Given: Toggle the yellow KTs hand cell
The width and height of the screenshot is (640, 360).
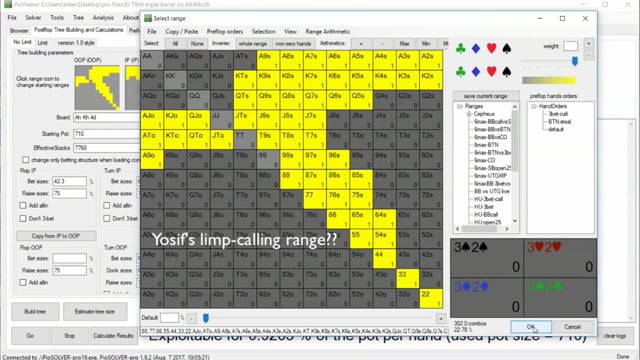Looking at the screenshot, I should (245, 80).
